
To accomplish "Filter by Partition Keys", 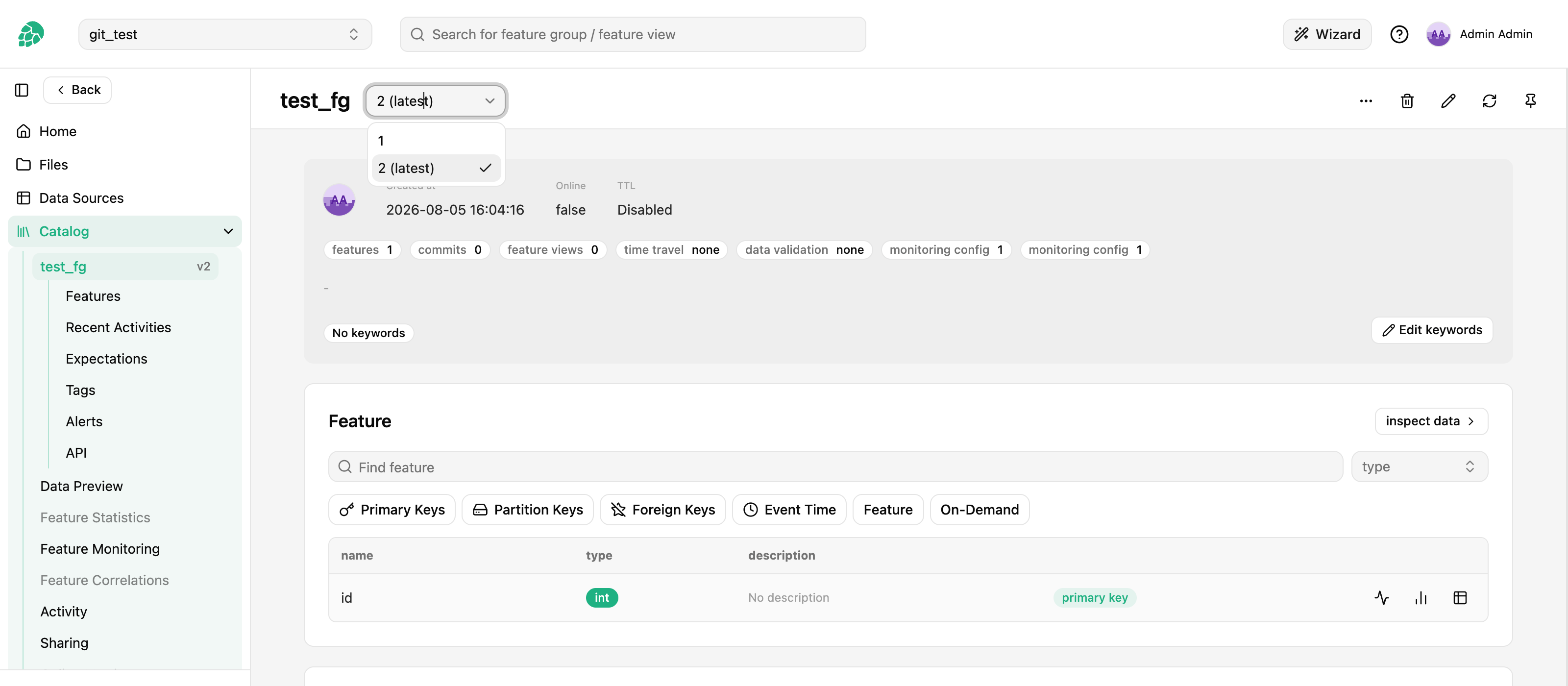I will pyautogui.click(x=527, y=510).
